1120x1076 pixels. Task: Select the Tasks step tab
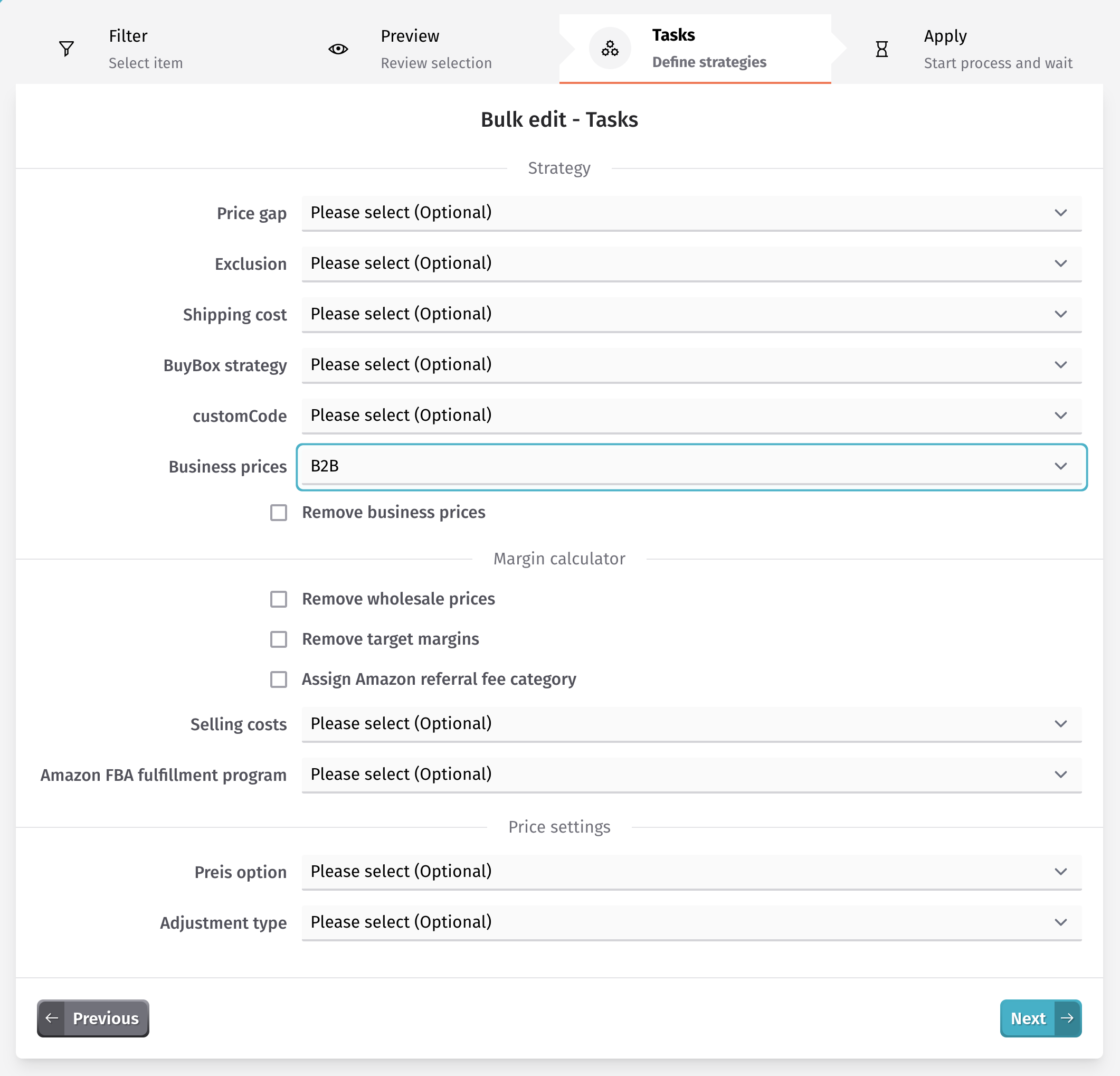695,49
